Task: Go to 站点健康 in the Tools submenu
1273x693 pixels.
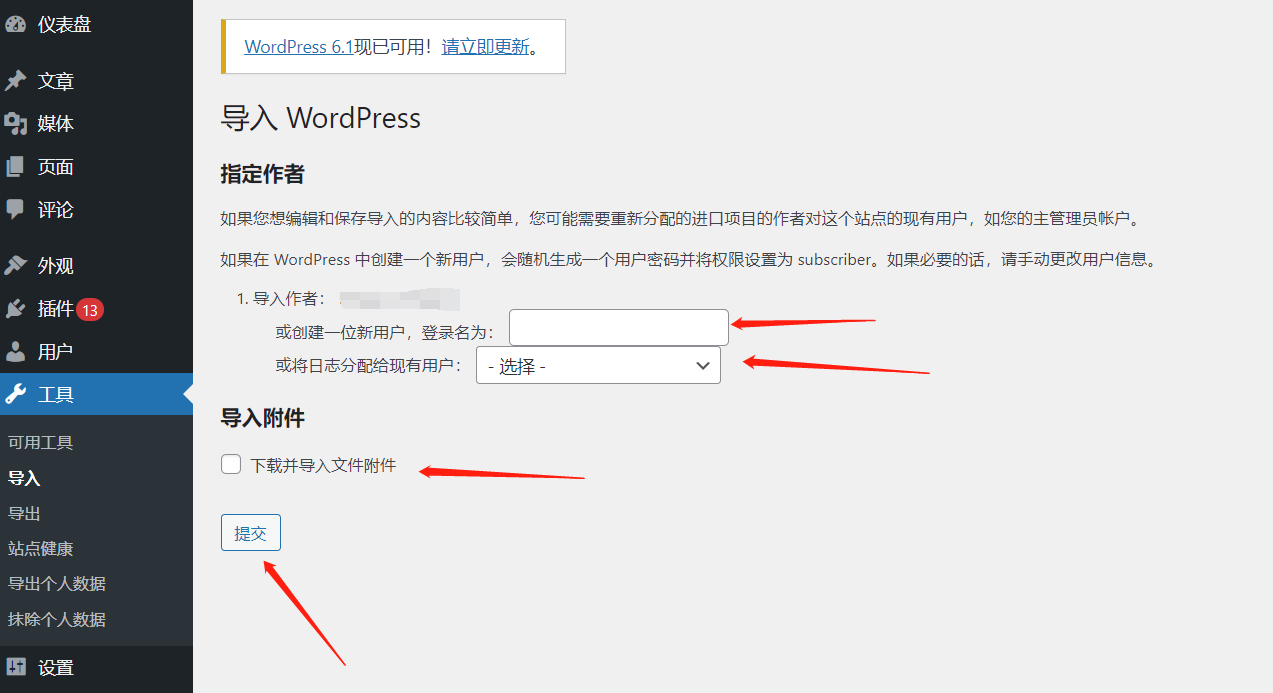Action: 41,548
